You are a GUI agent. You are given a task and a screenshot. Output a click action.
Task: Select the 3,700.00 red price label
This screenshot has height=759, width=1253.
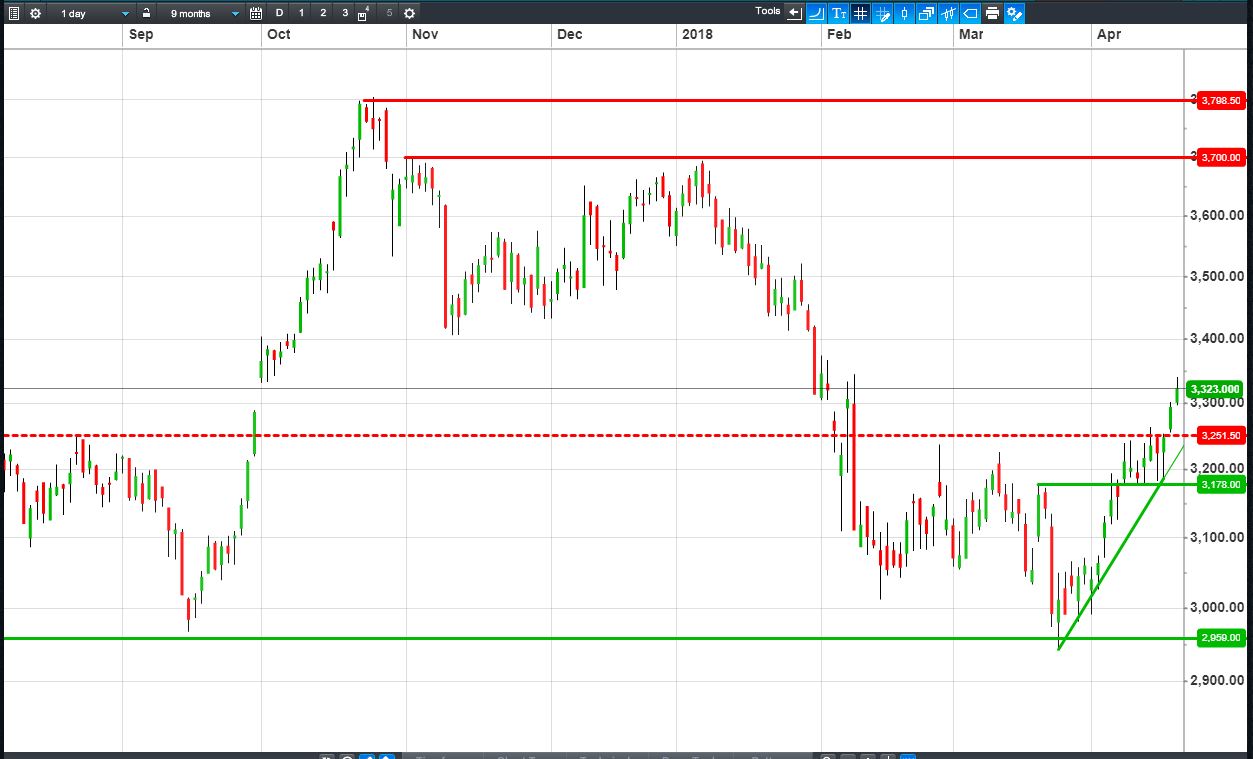pyautogui.click(x=1221, y=157)
